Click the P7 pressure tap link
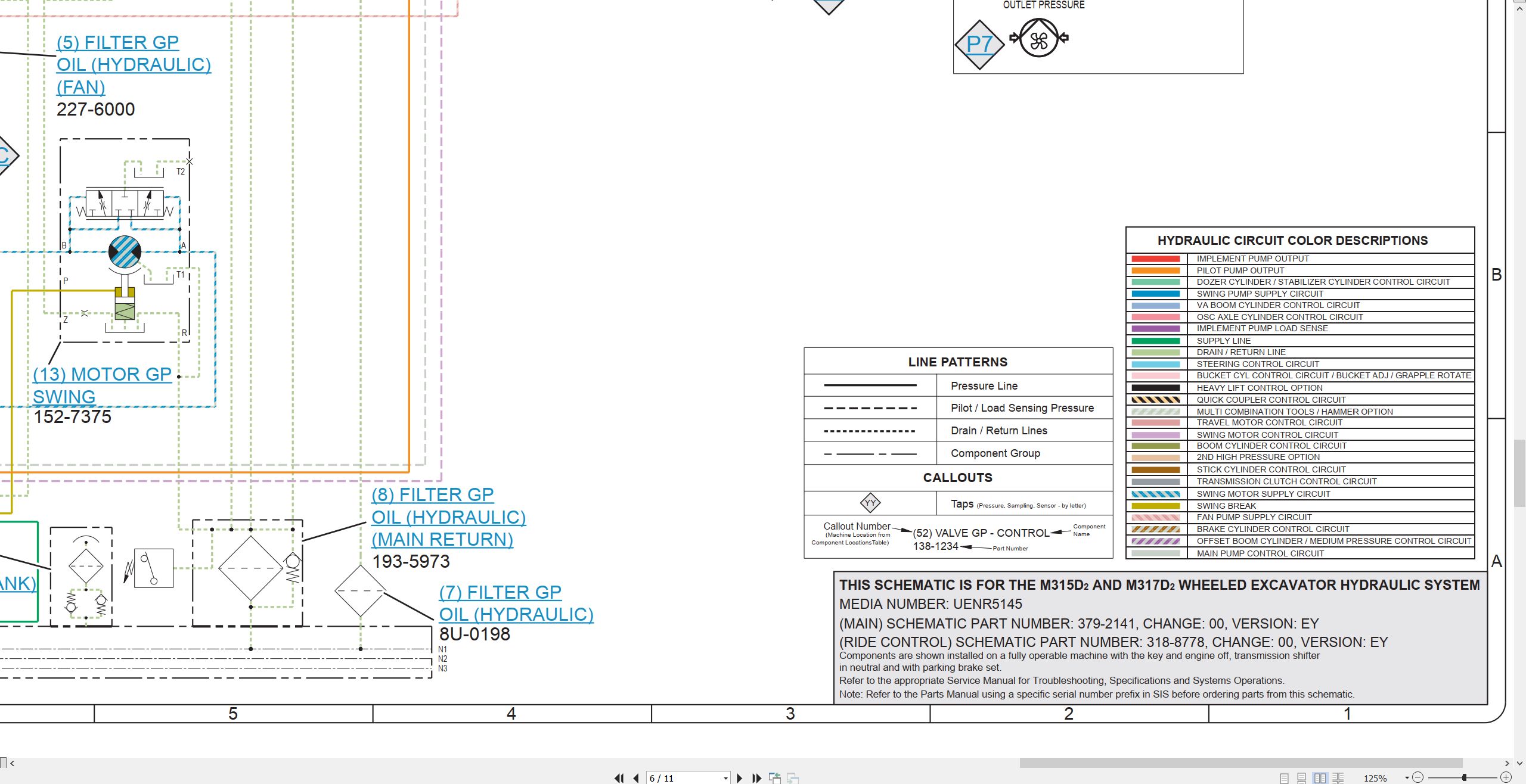Screen dimensions: 1526x784 pyautogui.click(x=979, y=43)
